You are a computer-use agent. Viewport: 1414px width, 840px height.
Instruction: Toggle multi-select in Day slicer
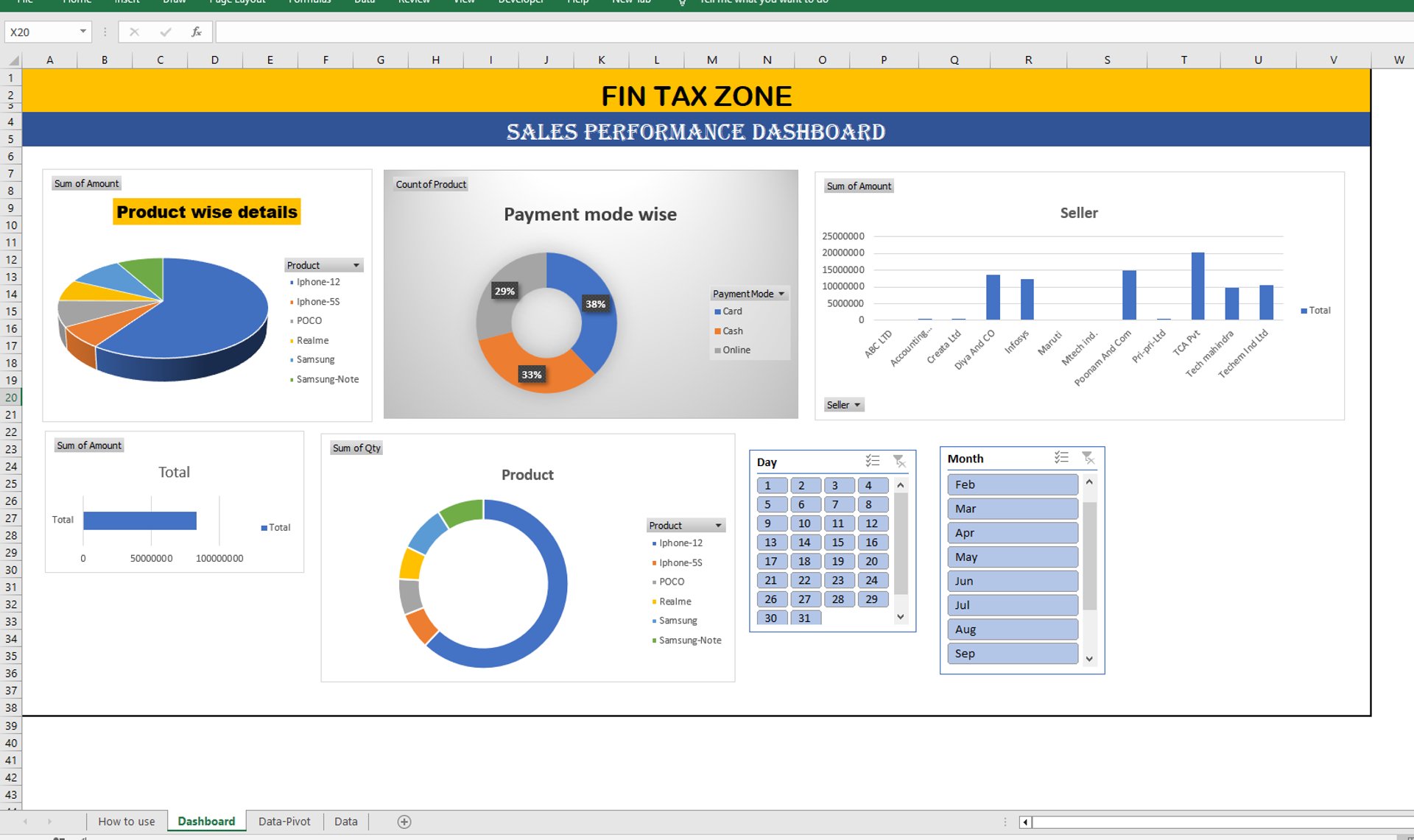pos(873,461)
